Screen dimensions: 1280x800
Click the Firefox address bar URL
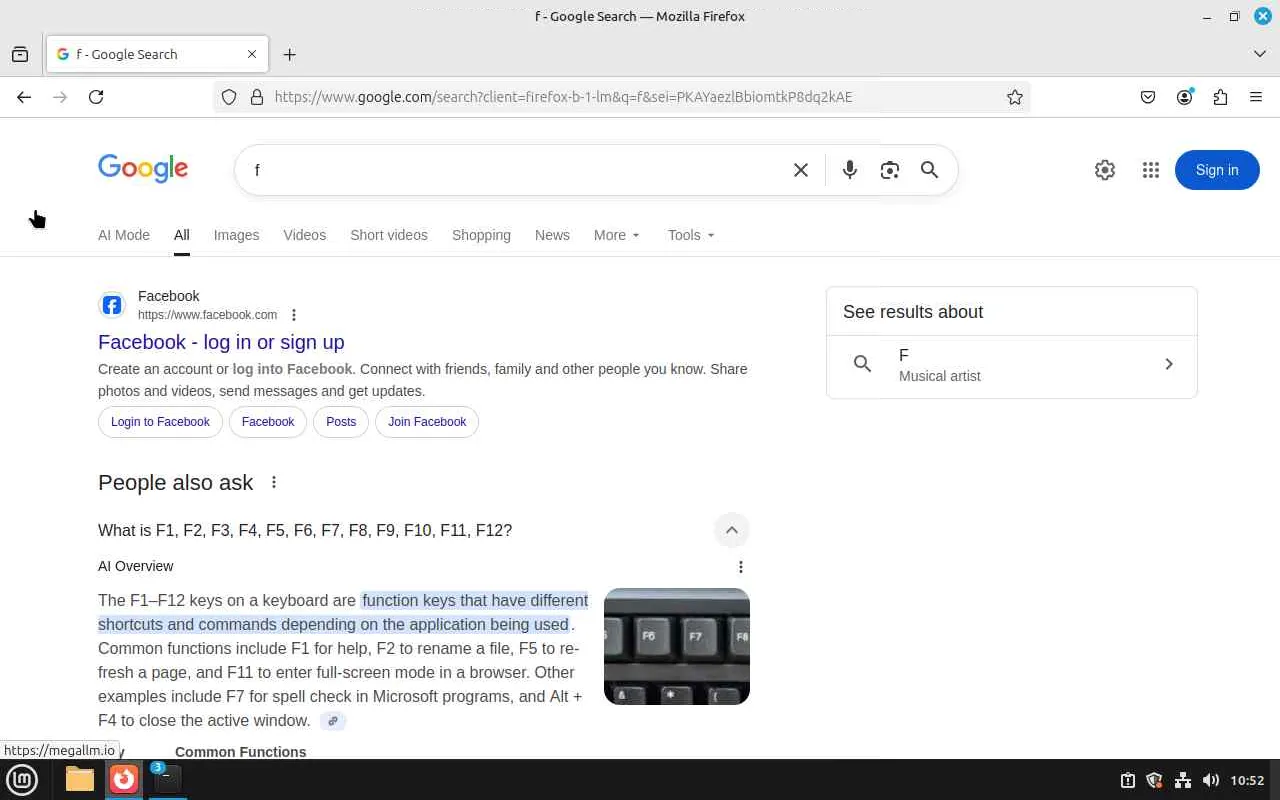pyautogui.click(x=563, y=97)
